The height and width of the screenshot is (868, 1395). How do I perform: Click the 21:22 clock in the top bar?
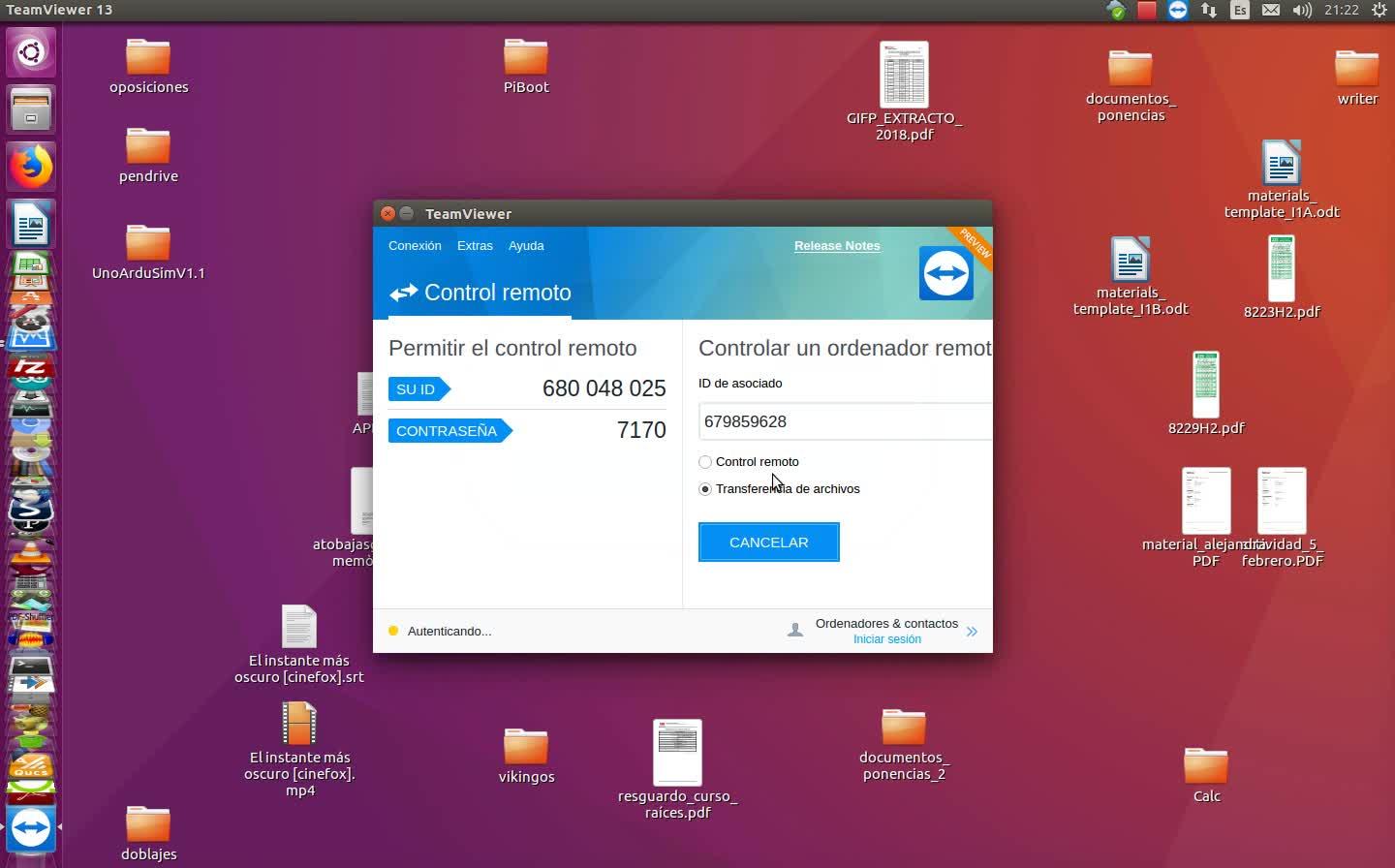click(1341, 11)
